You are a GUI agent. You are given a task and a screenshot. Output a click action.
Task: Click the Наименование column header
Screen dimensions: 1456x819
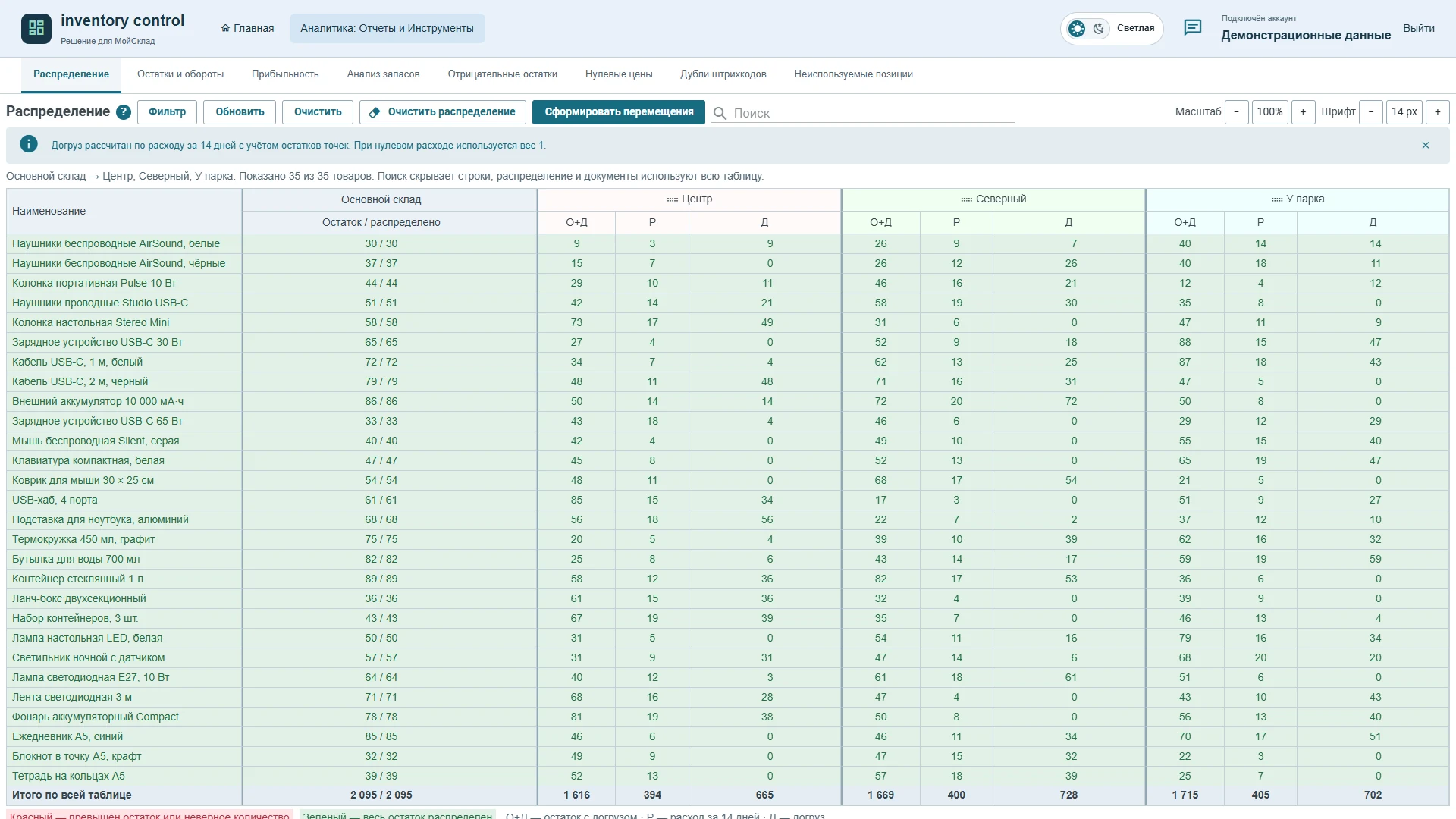coord(124,211)
